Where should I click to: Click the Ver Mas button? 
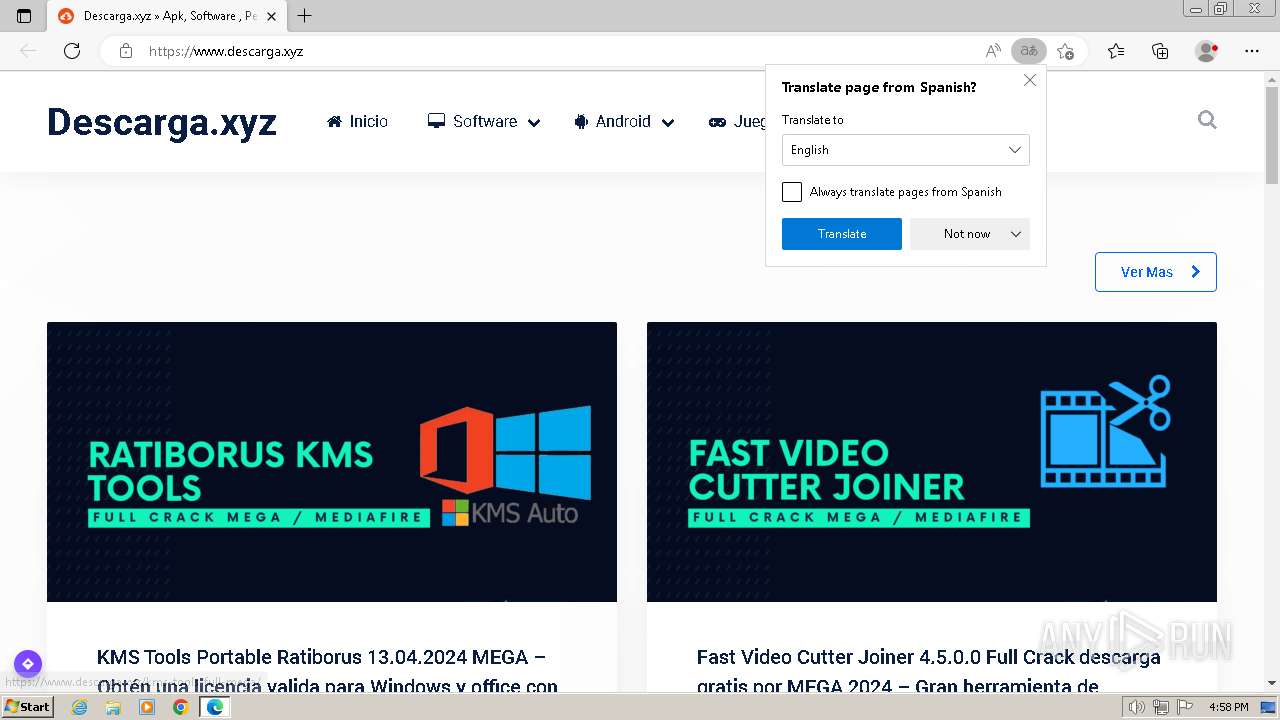click(1156, 272)
